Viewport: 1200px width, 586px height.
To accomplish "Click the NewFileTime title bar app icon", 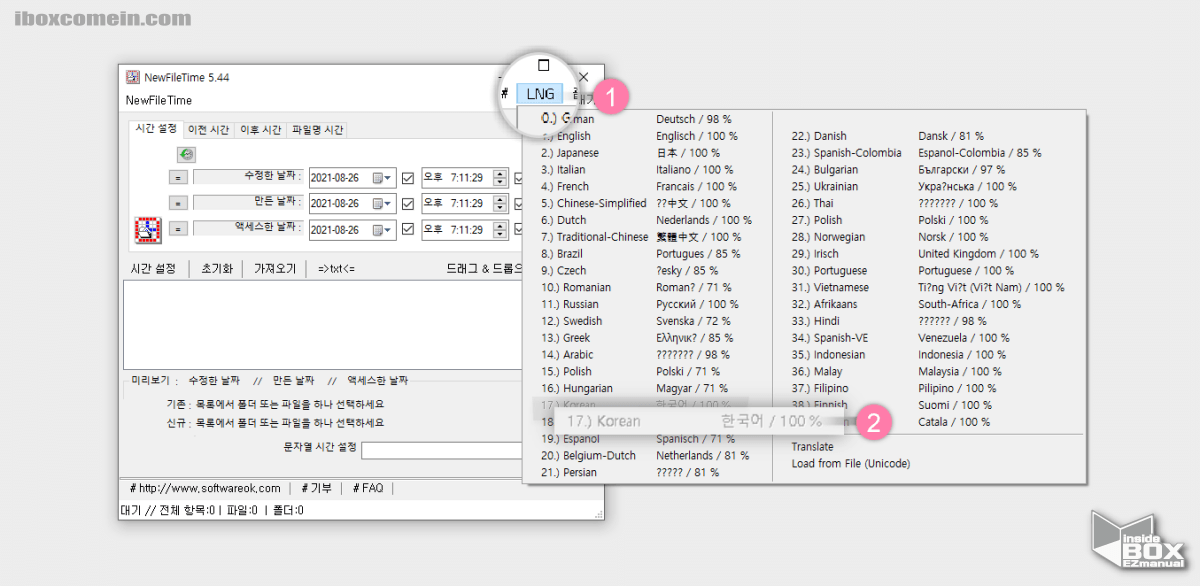I will point(132,77).
